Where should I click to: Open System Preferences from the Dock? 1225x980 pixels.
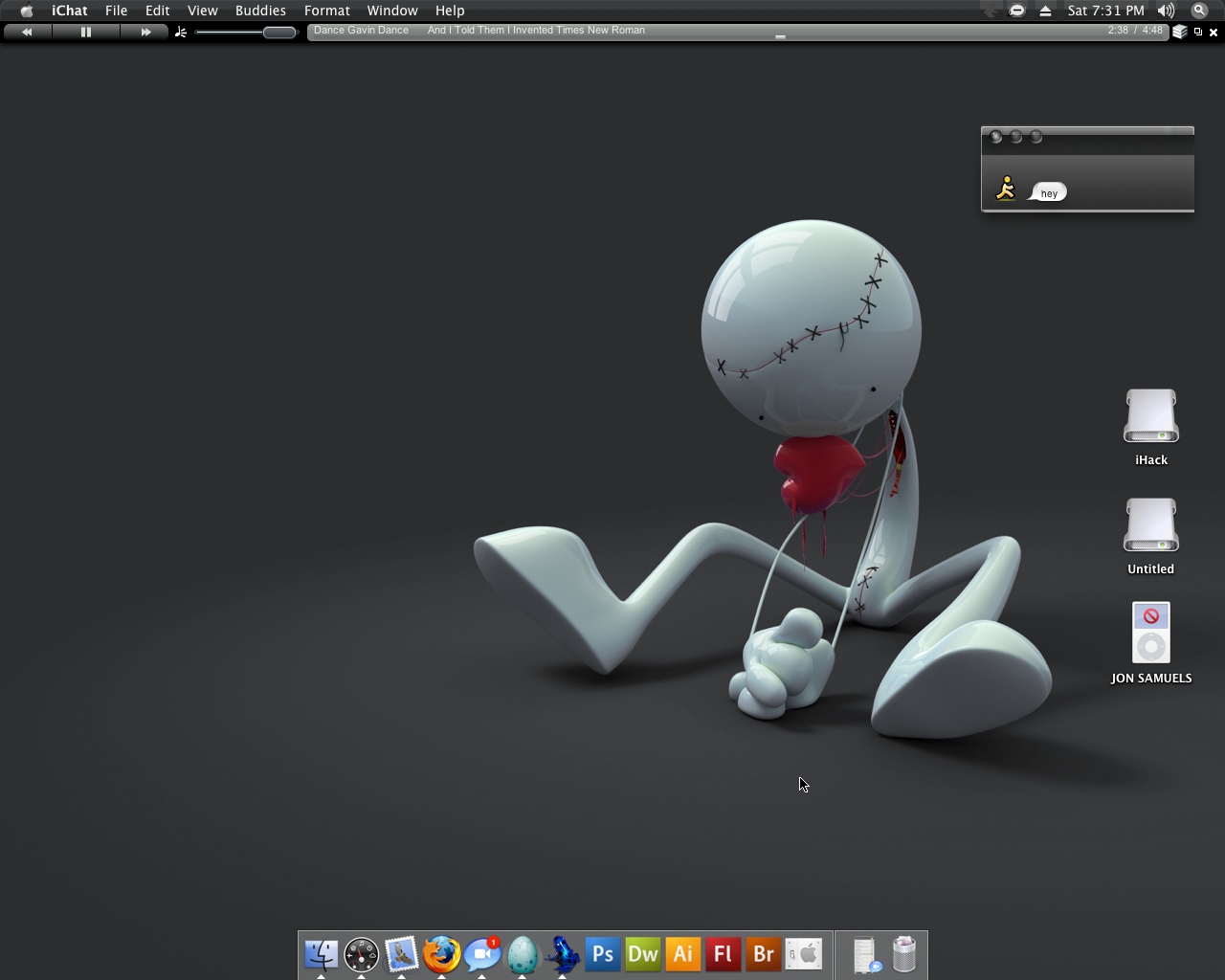point(804,954)
